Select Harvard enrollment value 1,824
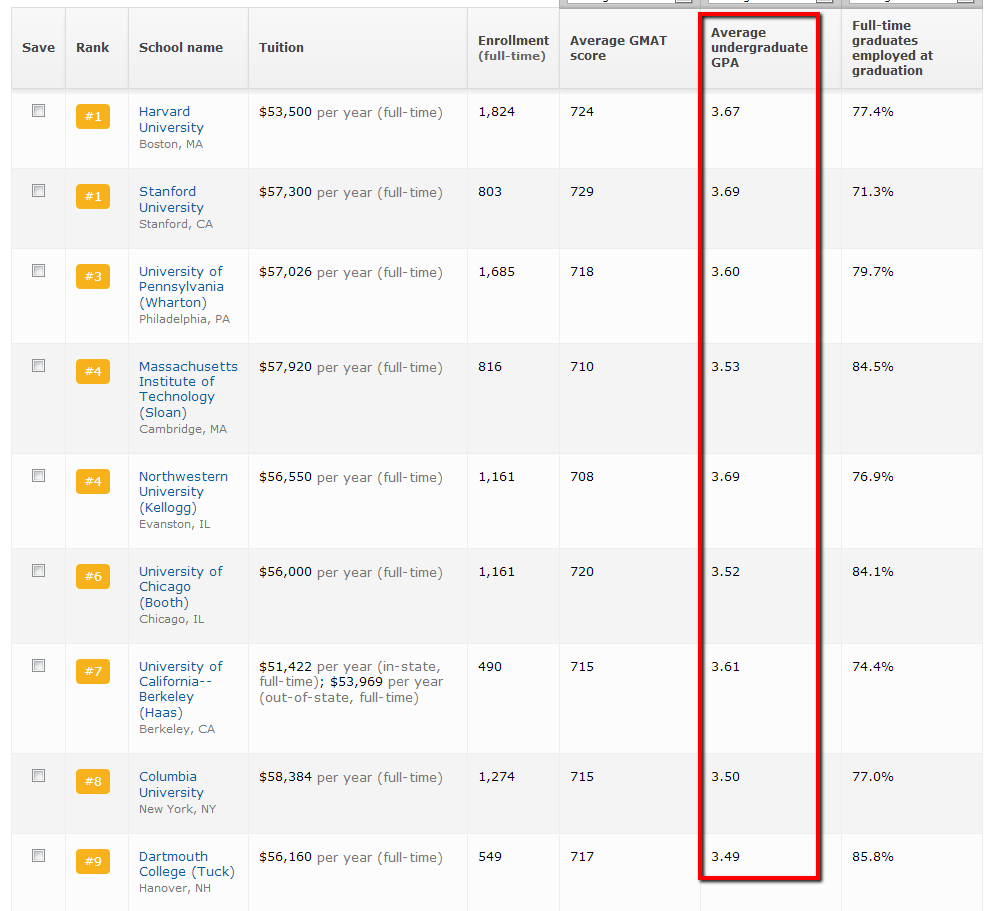This screenshot has width=986, height=911. tap(496, 112)
